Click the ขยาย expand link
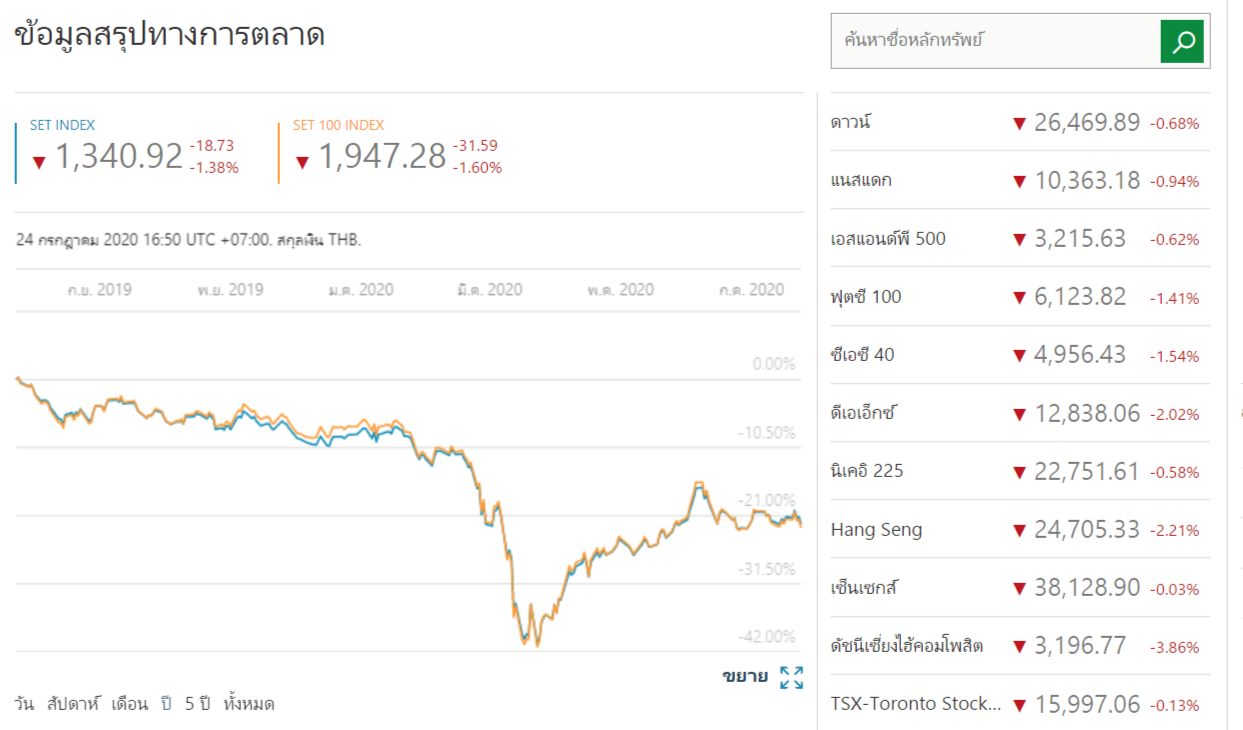Viewport: 1243px width, 730px height. [x=745, y=677]
